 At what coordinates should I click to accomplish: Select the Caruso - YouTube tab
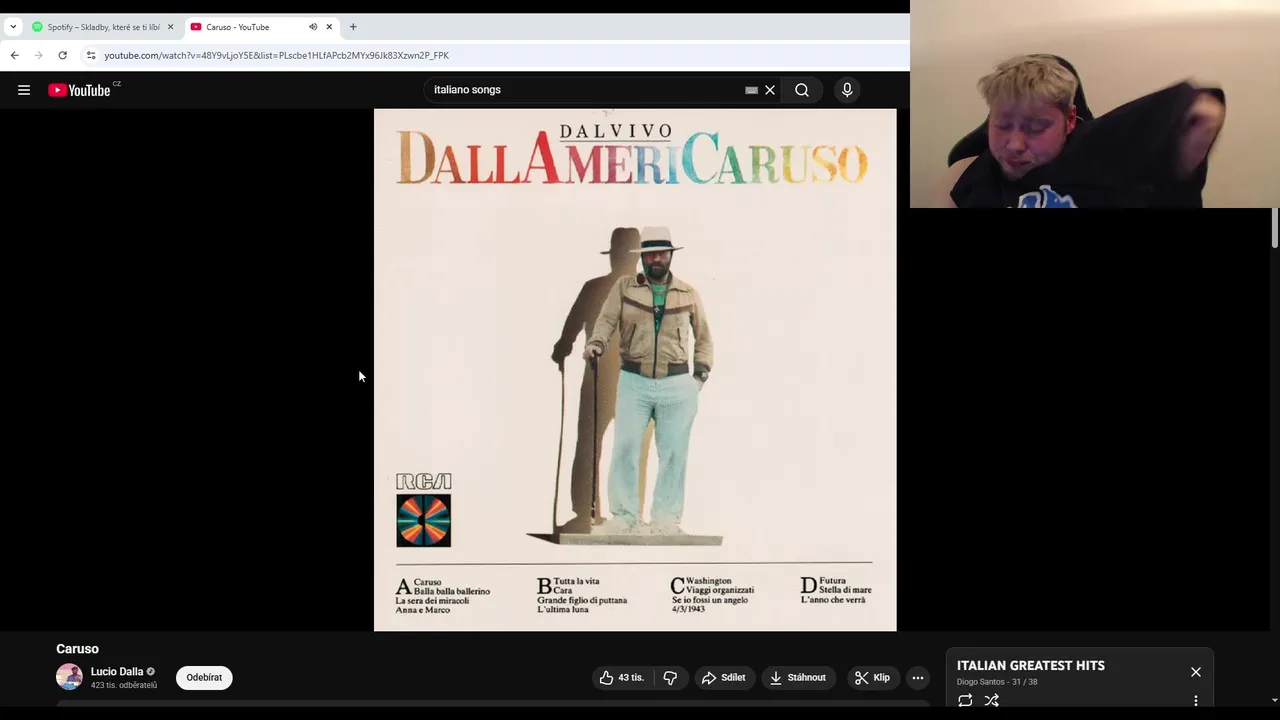250,27
